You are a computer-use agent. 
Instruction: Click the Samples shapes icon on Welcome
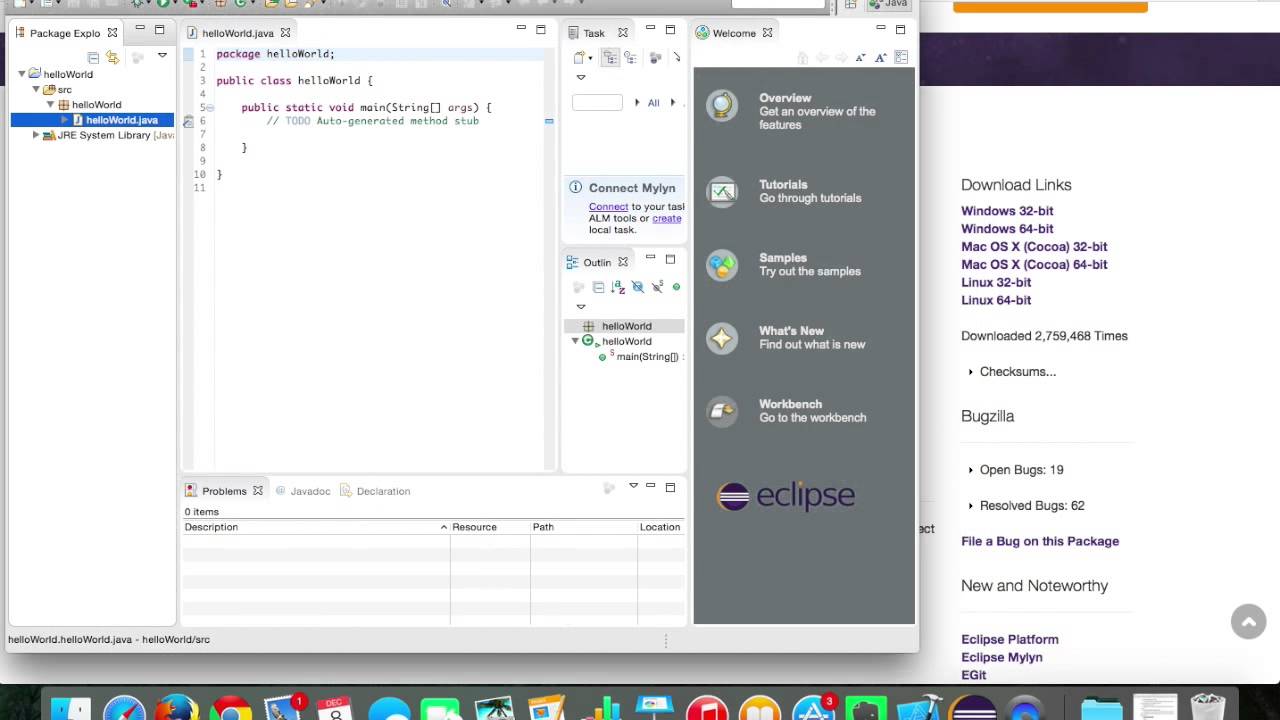click(722, 265)
